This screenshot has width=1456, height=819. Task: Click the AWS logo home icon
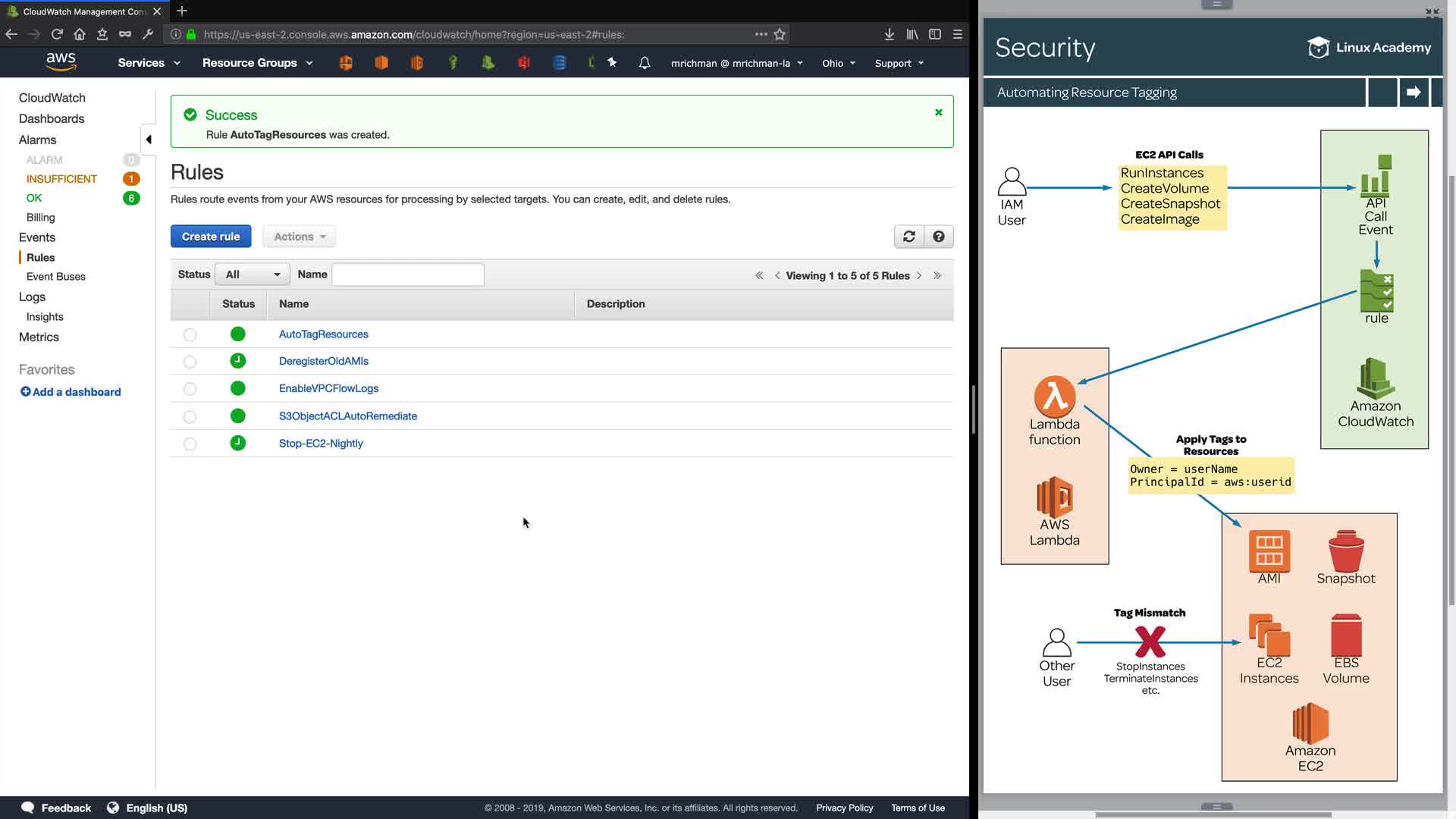tap(61, 61)
